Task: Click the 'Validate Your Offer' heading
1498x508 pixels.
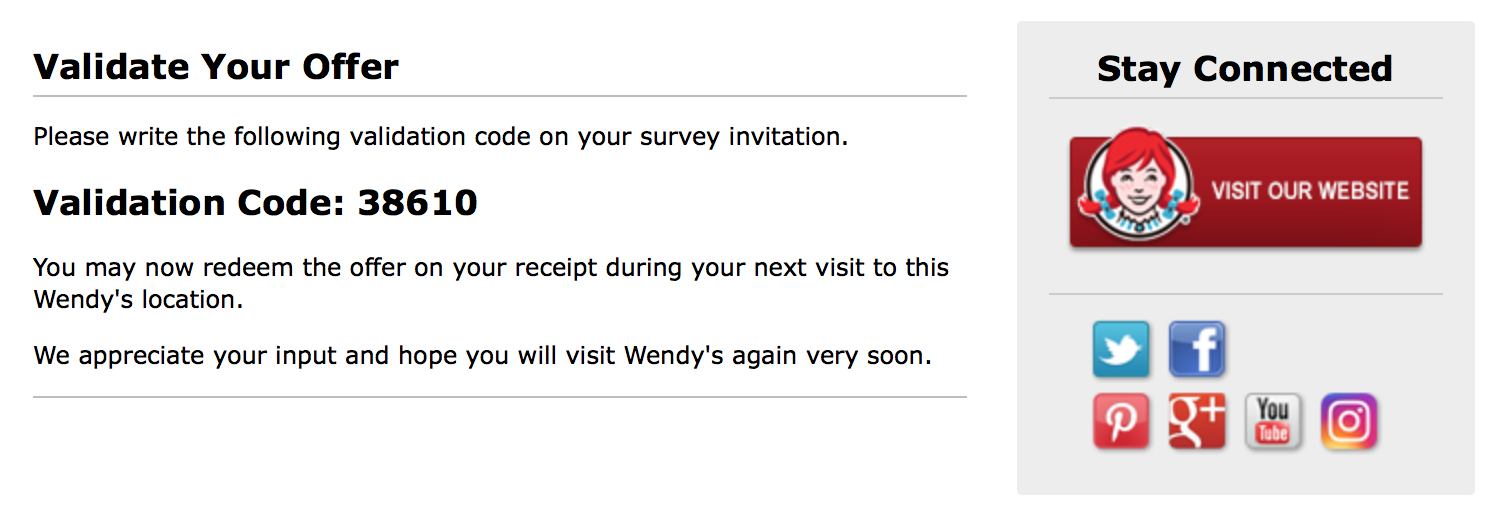Action: pos(216,67)
